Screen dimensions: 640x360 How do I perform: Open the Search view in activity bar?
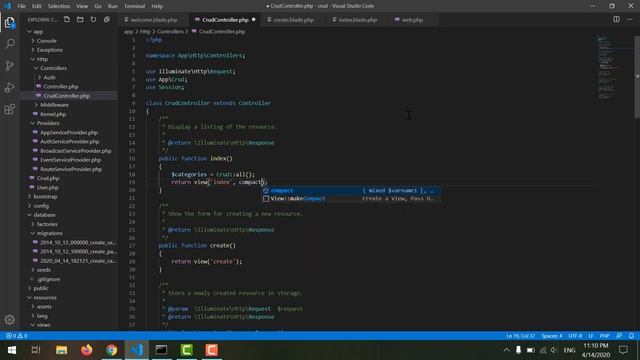coord(10,44)
